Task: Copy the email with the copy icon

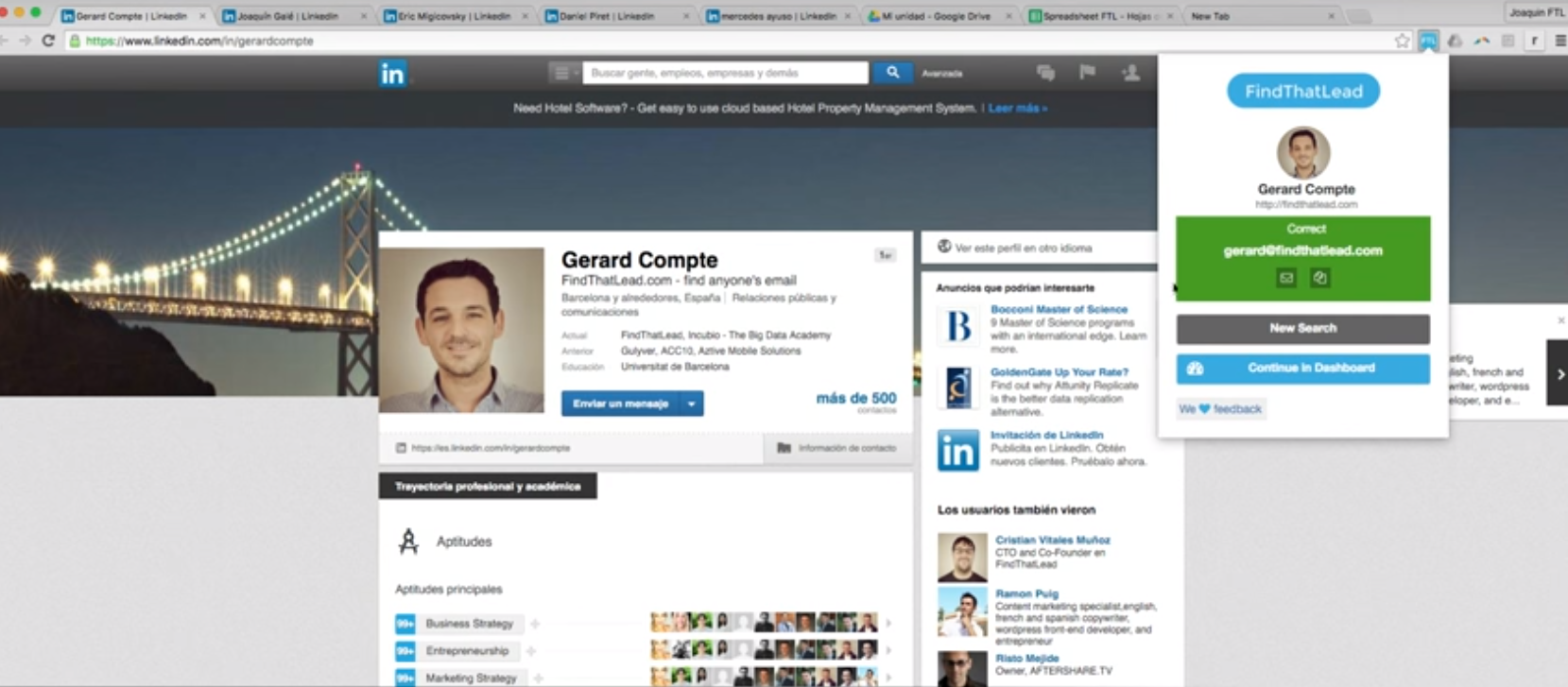Action: [x=1320, y=278]
